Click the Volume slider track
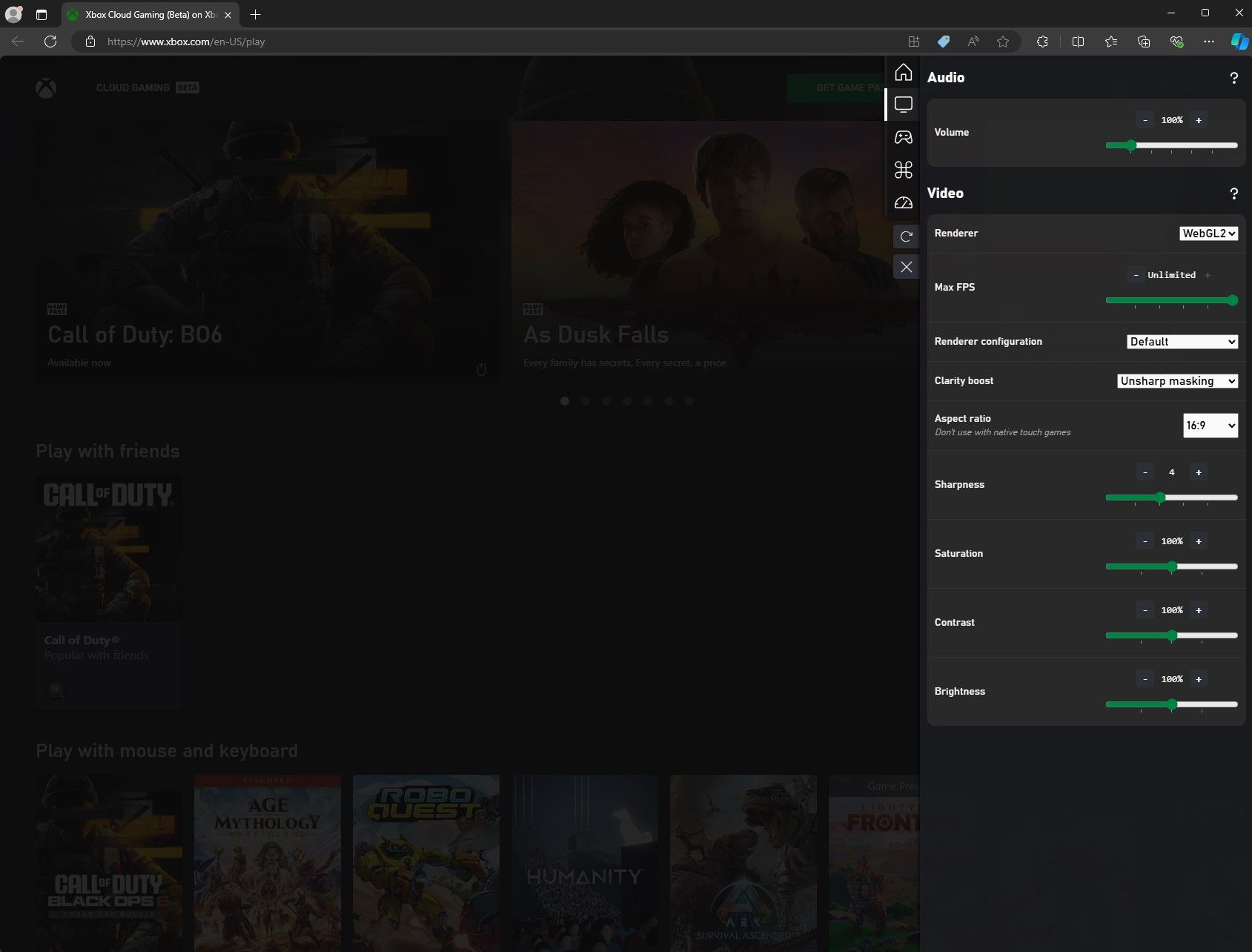 1172,145
